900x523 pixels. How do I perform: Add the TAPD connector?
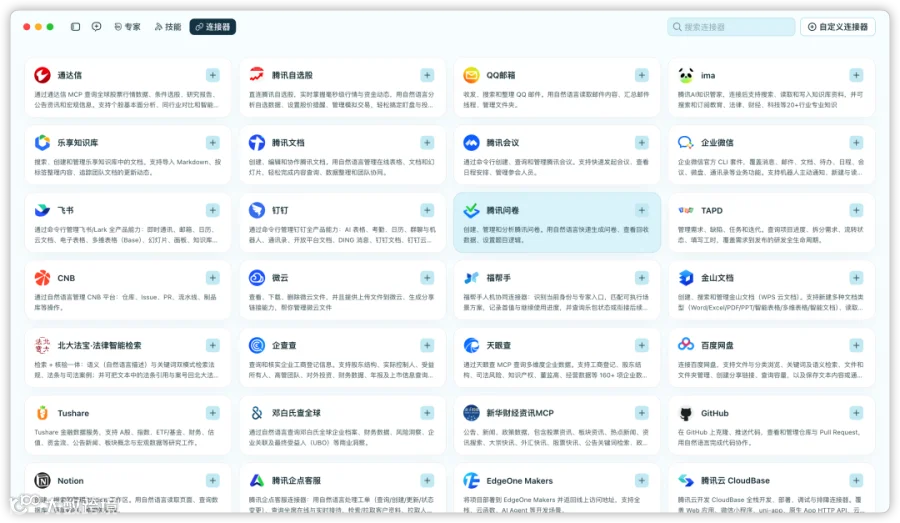856,210
